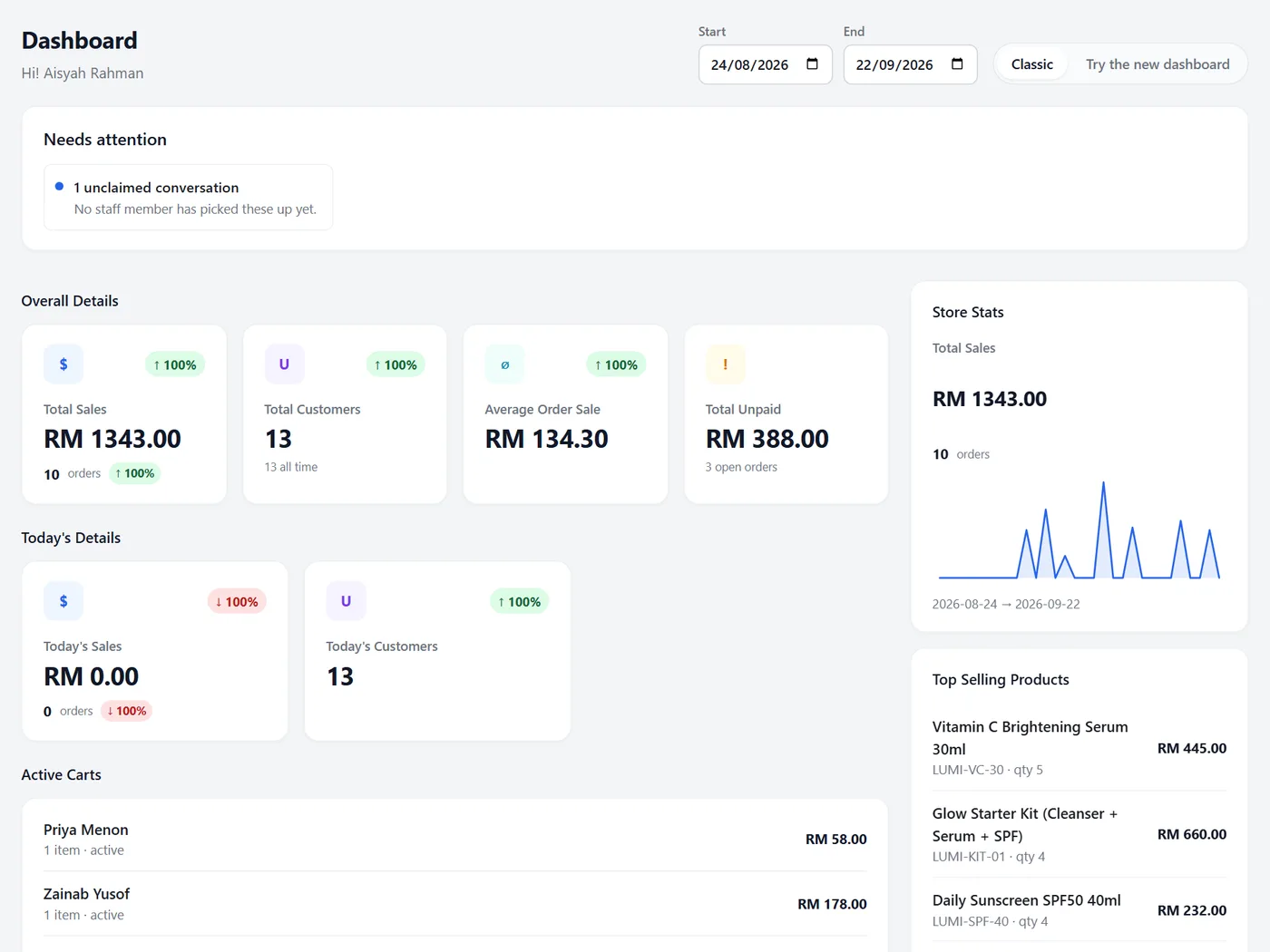
Task: Click the LUMI-VC-30 · qty 5 text
Action: [x=988, y=770]
